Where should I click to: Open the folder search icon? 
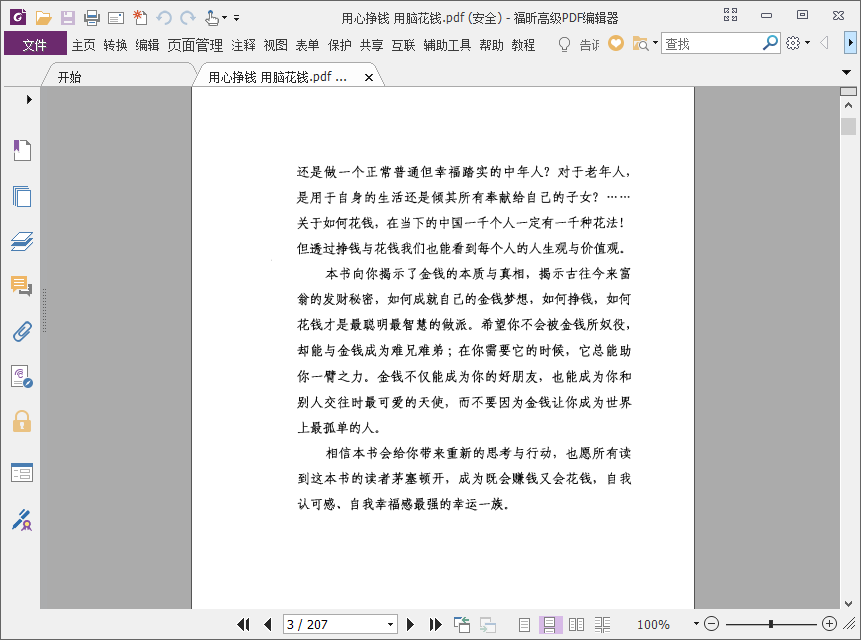click(x=640, y=43)
